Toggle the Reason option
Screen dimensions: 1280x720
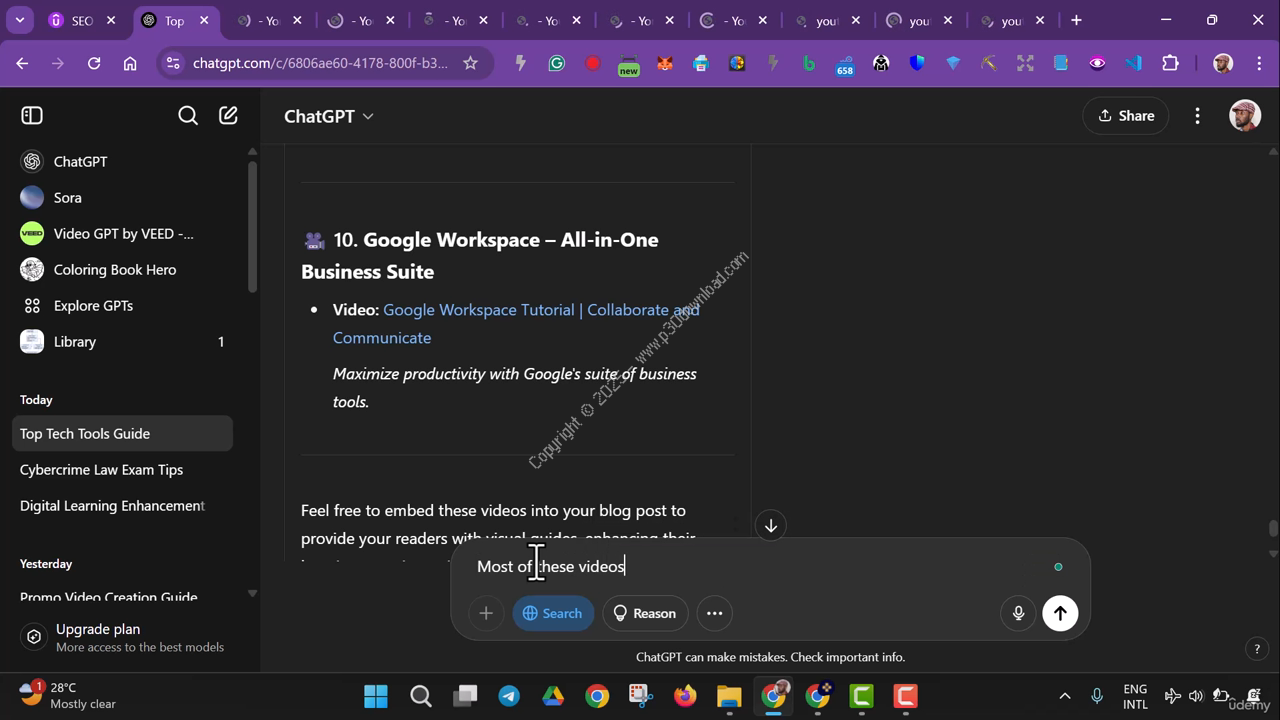pos(644,613)
